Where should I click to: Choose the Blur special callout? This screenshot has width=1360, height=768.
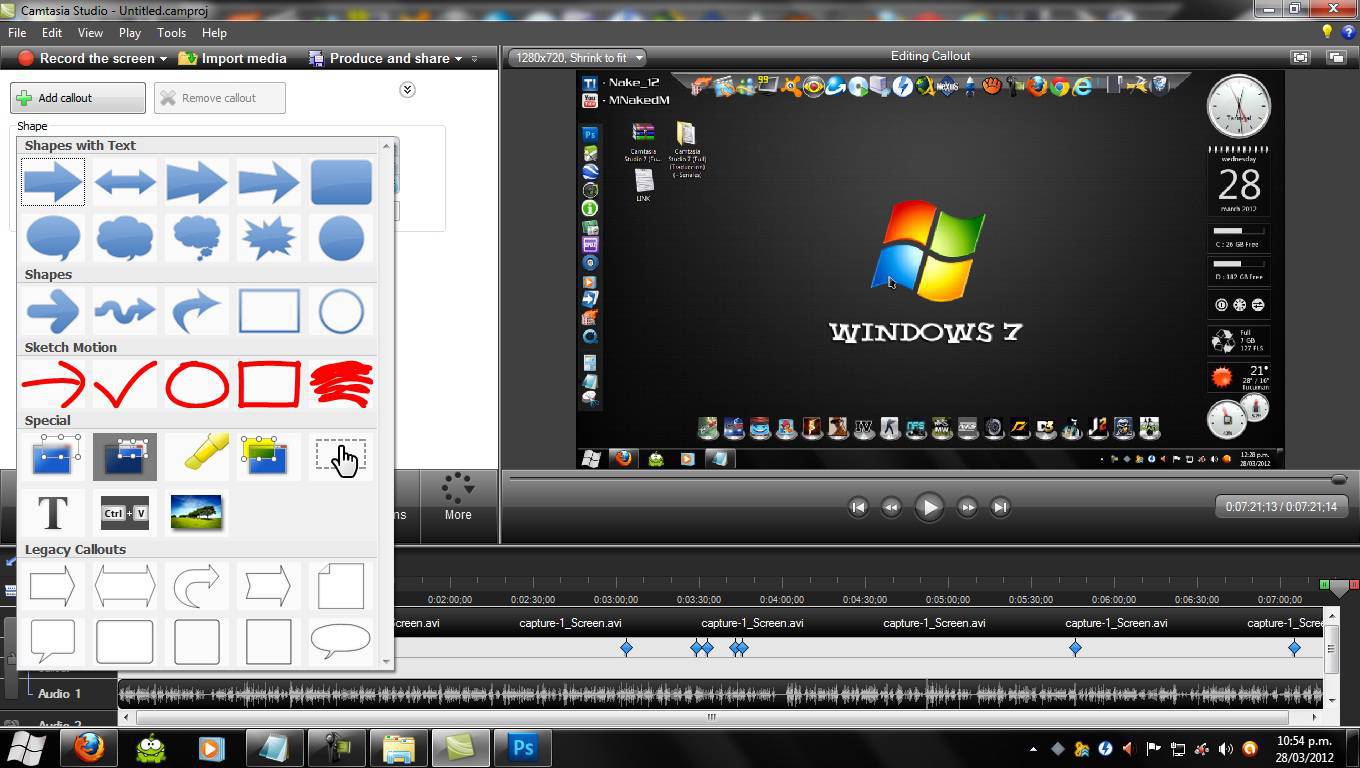[x=53, y=456]
